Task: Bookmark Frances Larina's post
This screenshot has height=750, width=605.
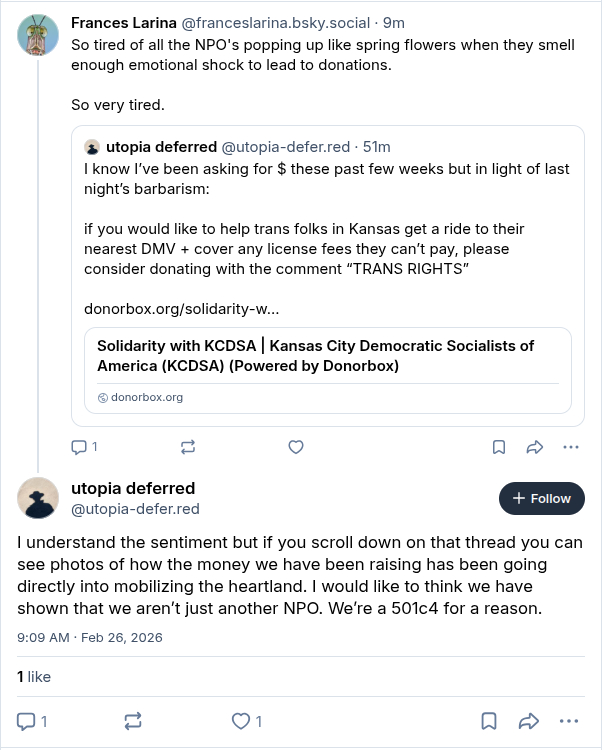Action: click(x=498, y=447)
